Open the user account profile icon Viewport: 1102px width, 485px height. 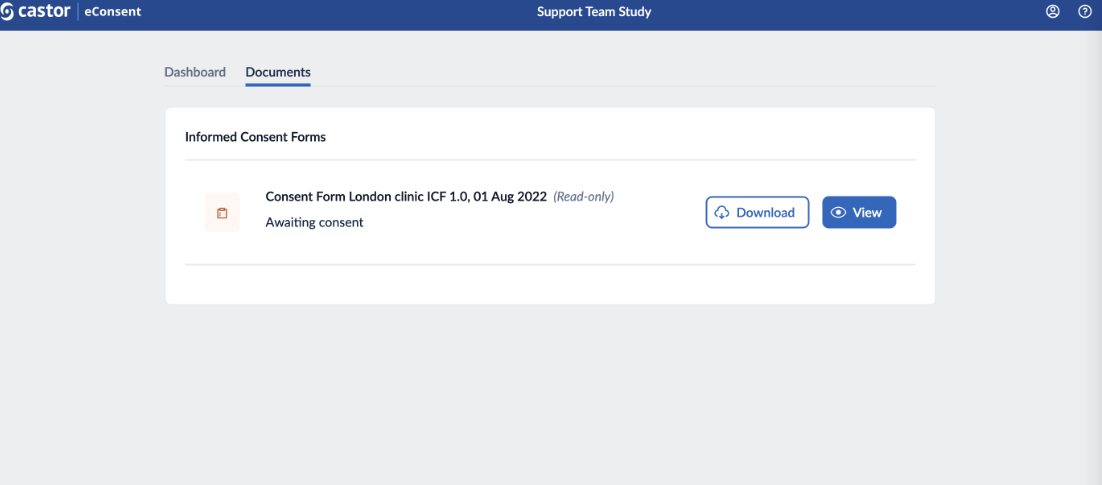[1052, 12]
